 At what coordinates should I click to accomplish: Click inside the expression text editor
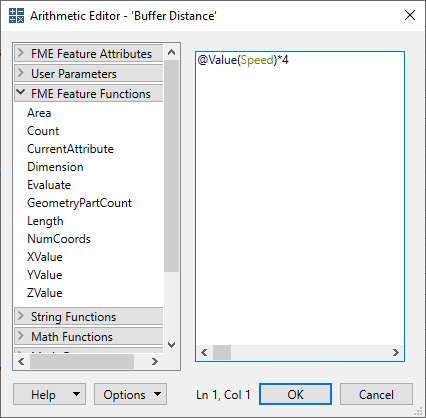[x=300, y=200]
